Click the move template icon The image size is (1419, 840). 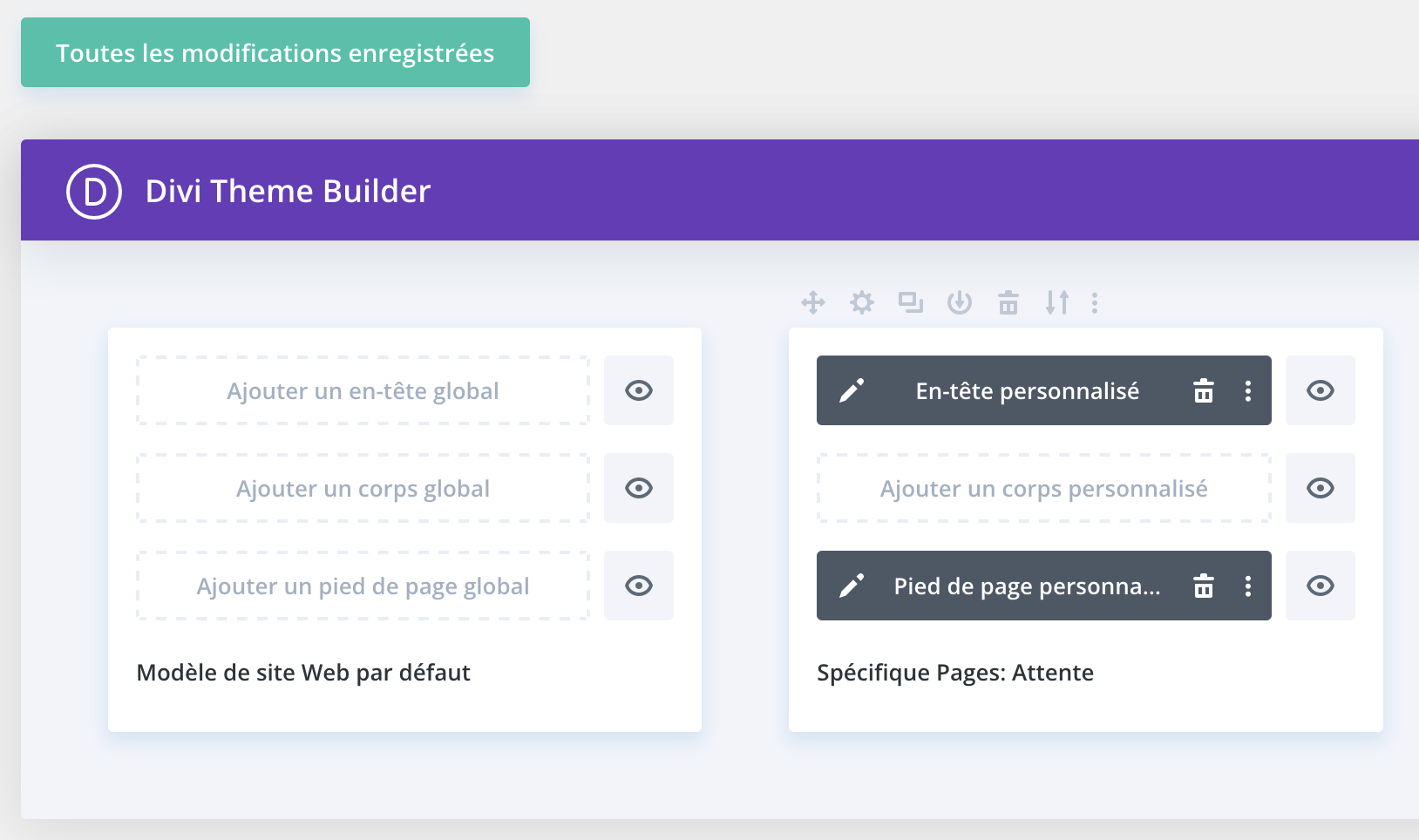click(x=813, y=302)
